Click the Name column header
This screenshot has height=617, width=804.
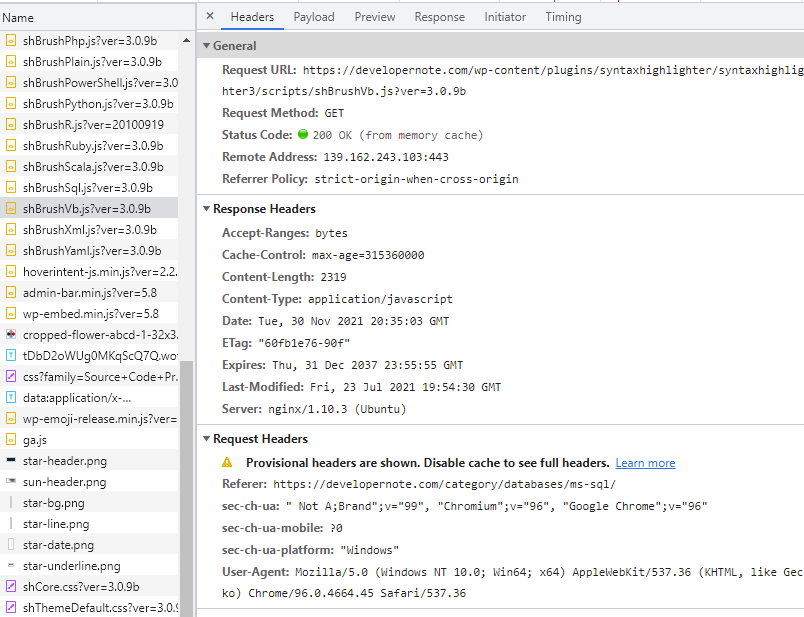pos(97,17)
